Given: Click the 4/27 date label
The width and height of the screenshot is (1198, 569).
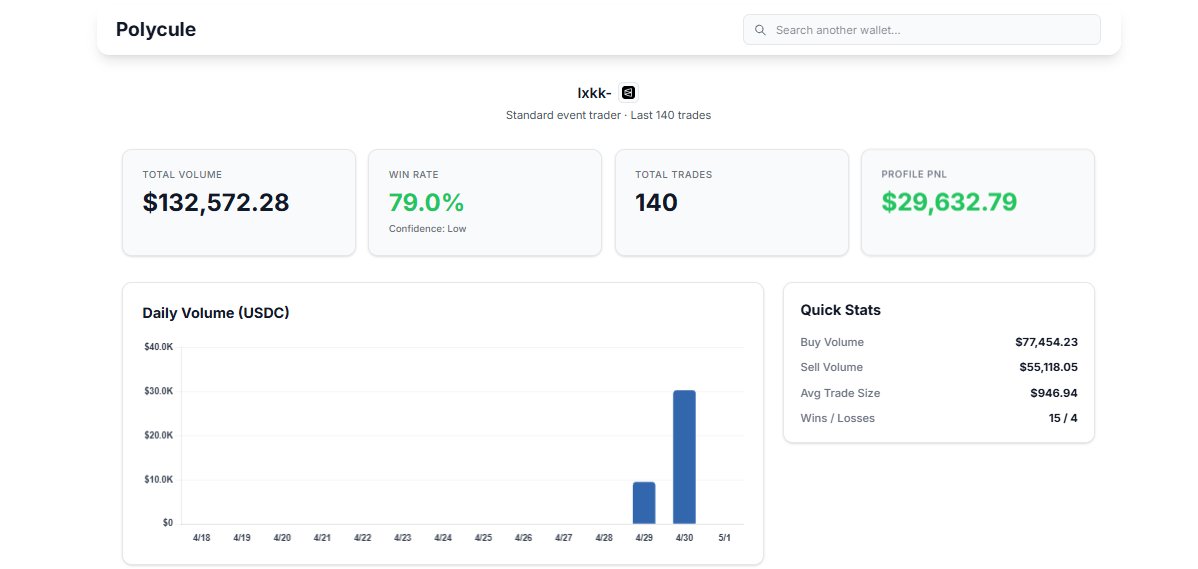Looking at the screenshot, I should coord(564,538).
